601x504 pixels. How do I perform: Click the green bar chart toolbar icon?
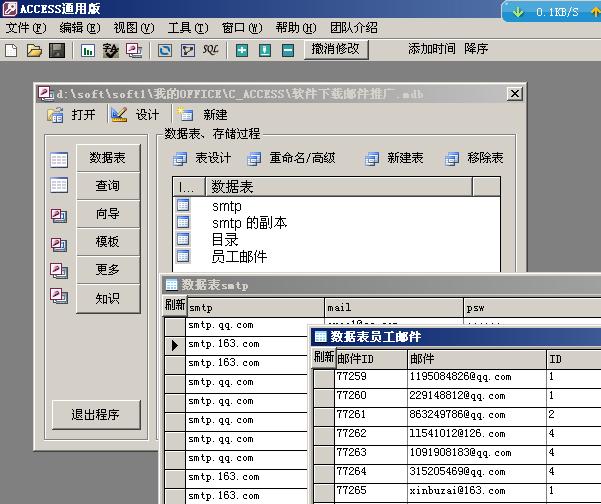(88, 50)
